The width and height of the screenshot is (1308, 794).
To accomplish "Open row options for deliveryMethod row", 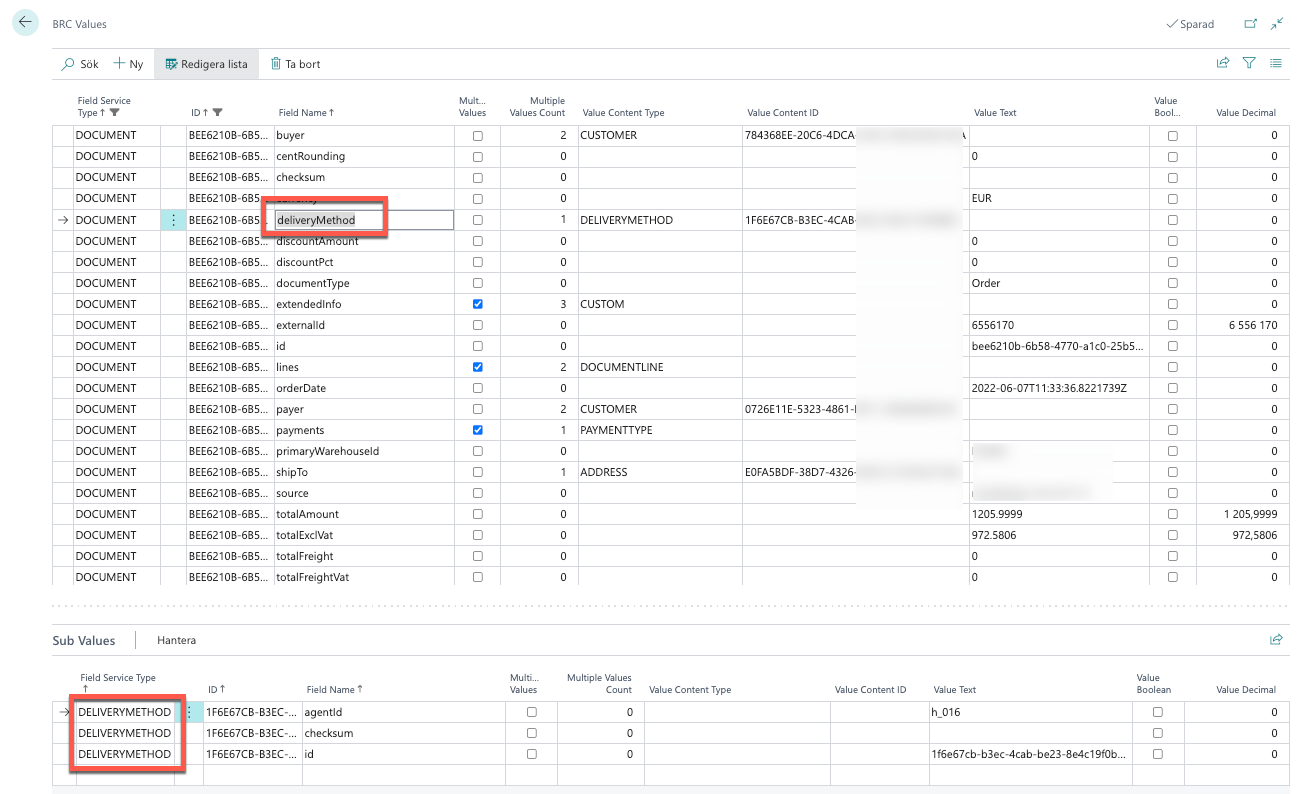I will [x=173, y=220].
